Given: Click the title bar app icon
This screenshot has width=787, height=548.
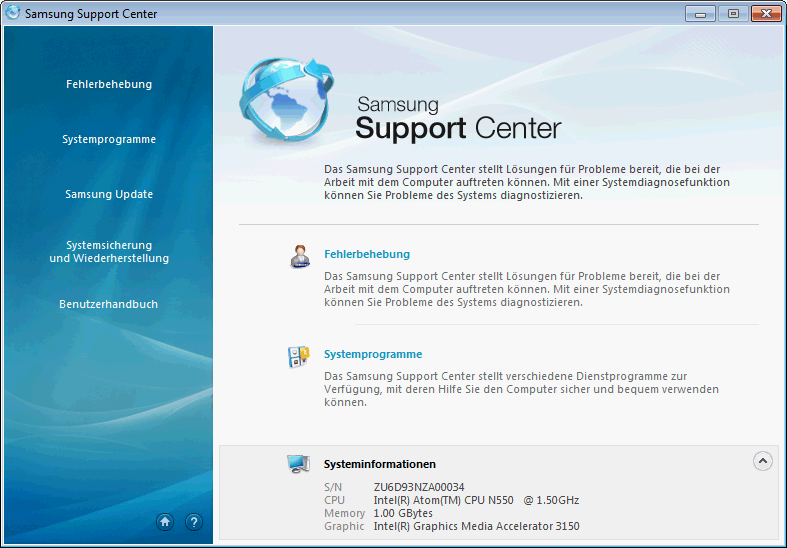Looking at the screenshot, I should coord(12,13).
